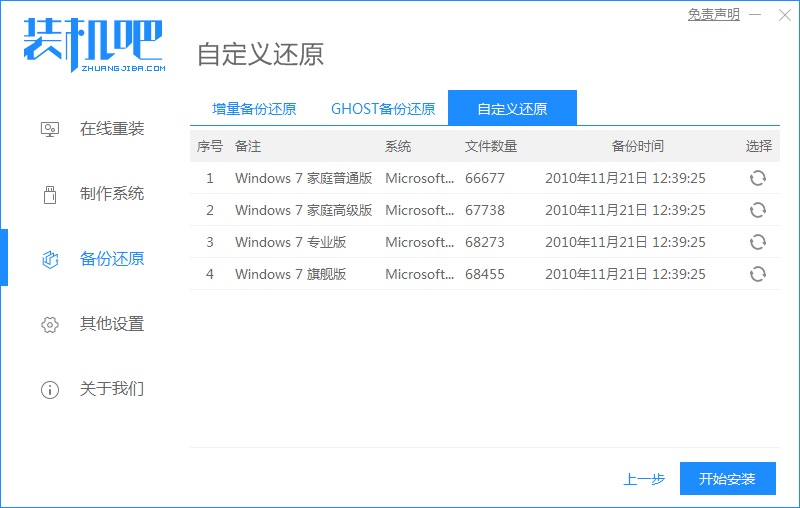This screenshot has height=508, width=800.
Task: Go back with 上一步 link
Action: click(x=644, y=479)
